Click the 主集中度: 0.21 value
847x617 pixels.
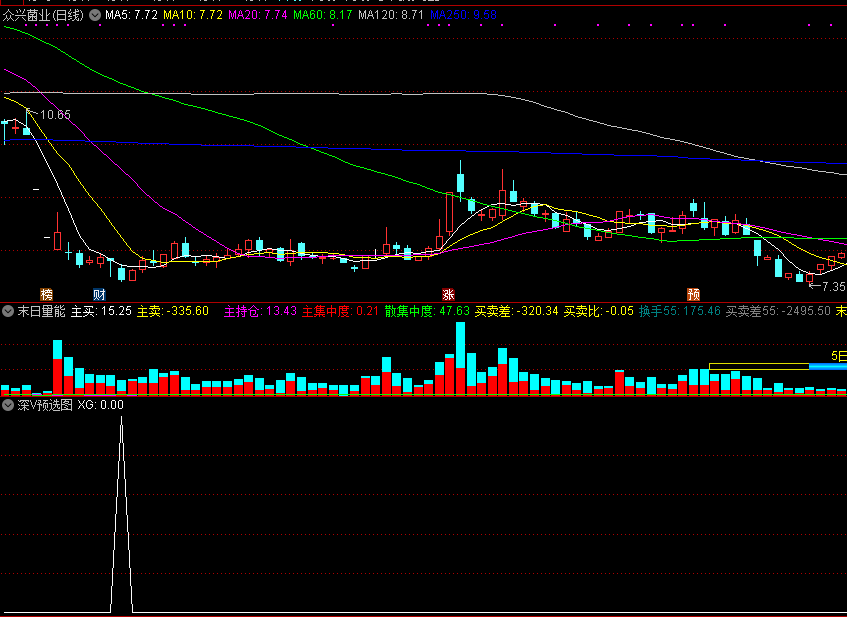click(340, 311)
